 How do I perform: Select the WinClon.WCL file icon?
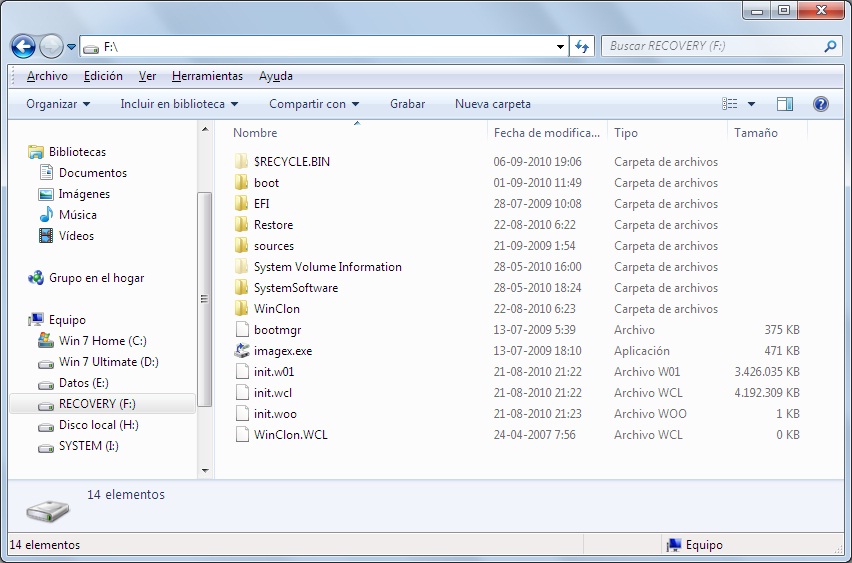242,435
